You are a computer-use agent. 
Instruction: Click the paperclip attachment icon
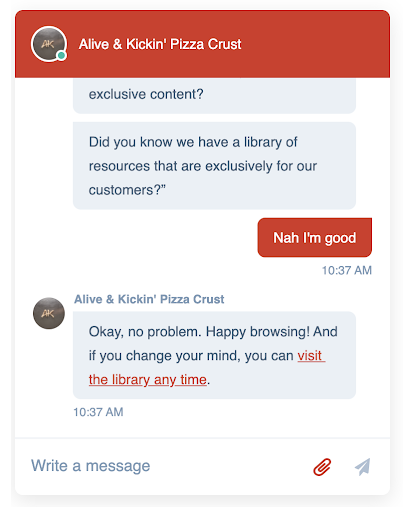322,467
